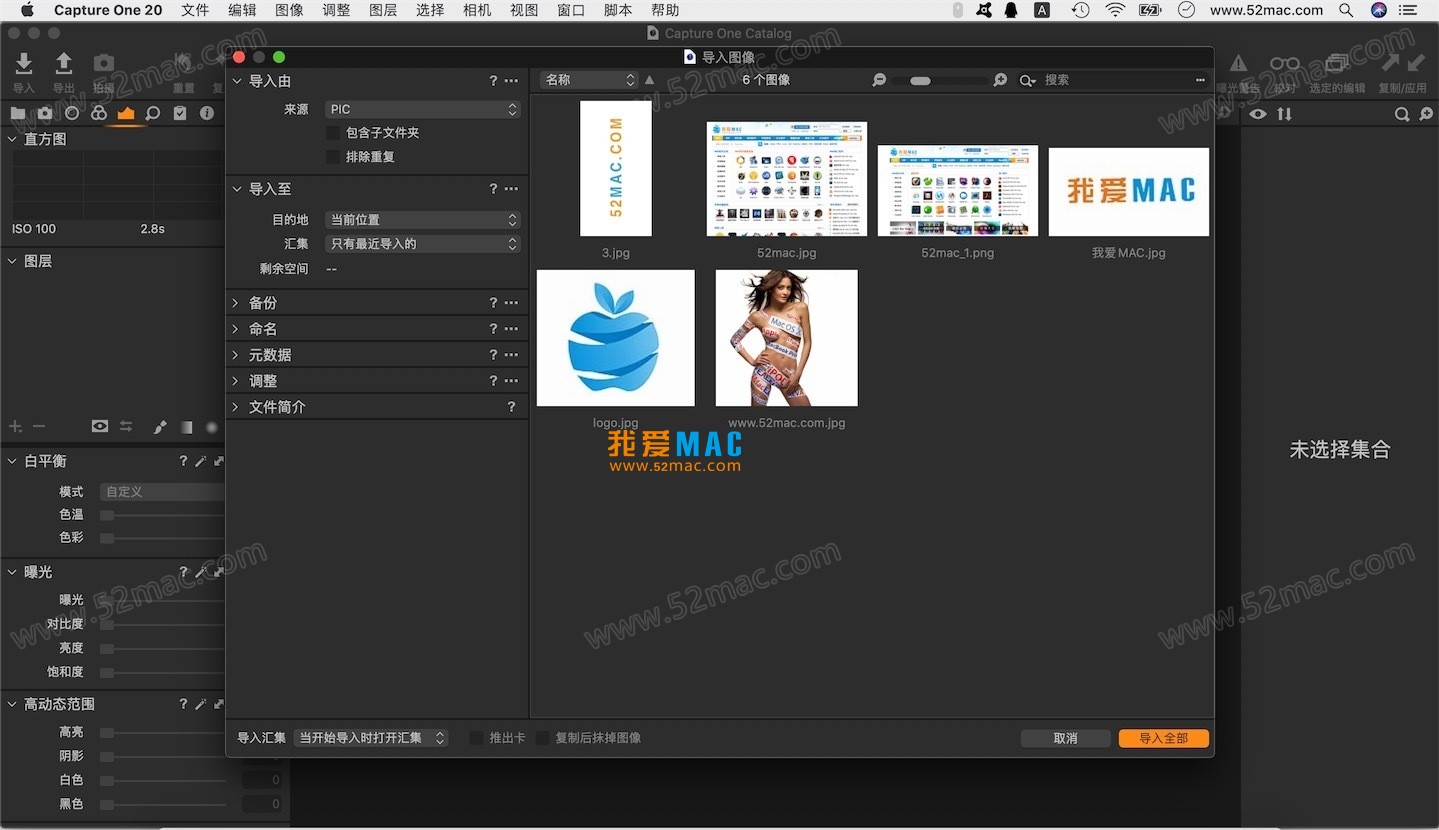Click the 取消 button
This screenshot has height=830, width=1439.
tap(1065, 738)
